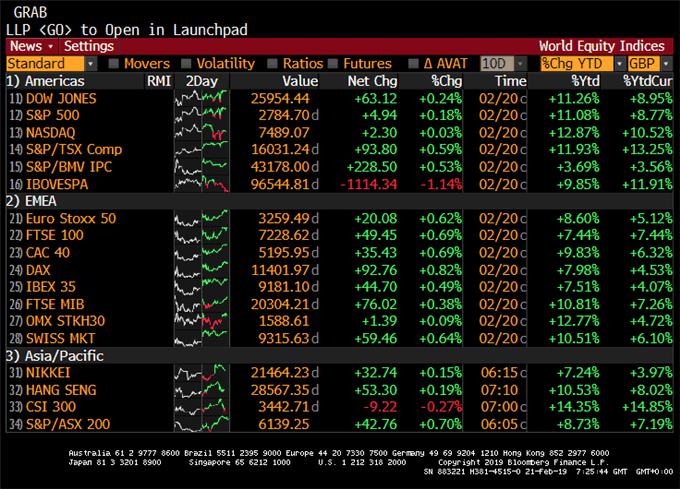
Task: Collapse the Asia/Pacific section header
Action: 55,356
